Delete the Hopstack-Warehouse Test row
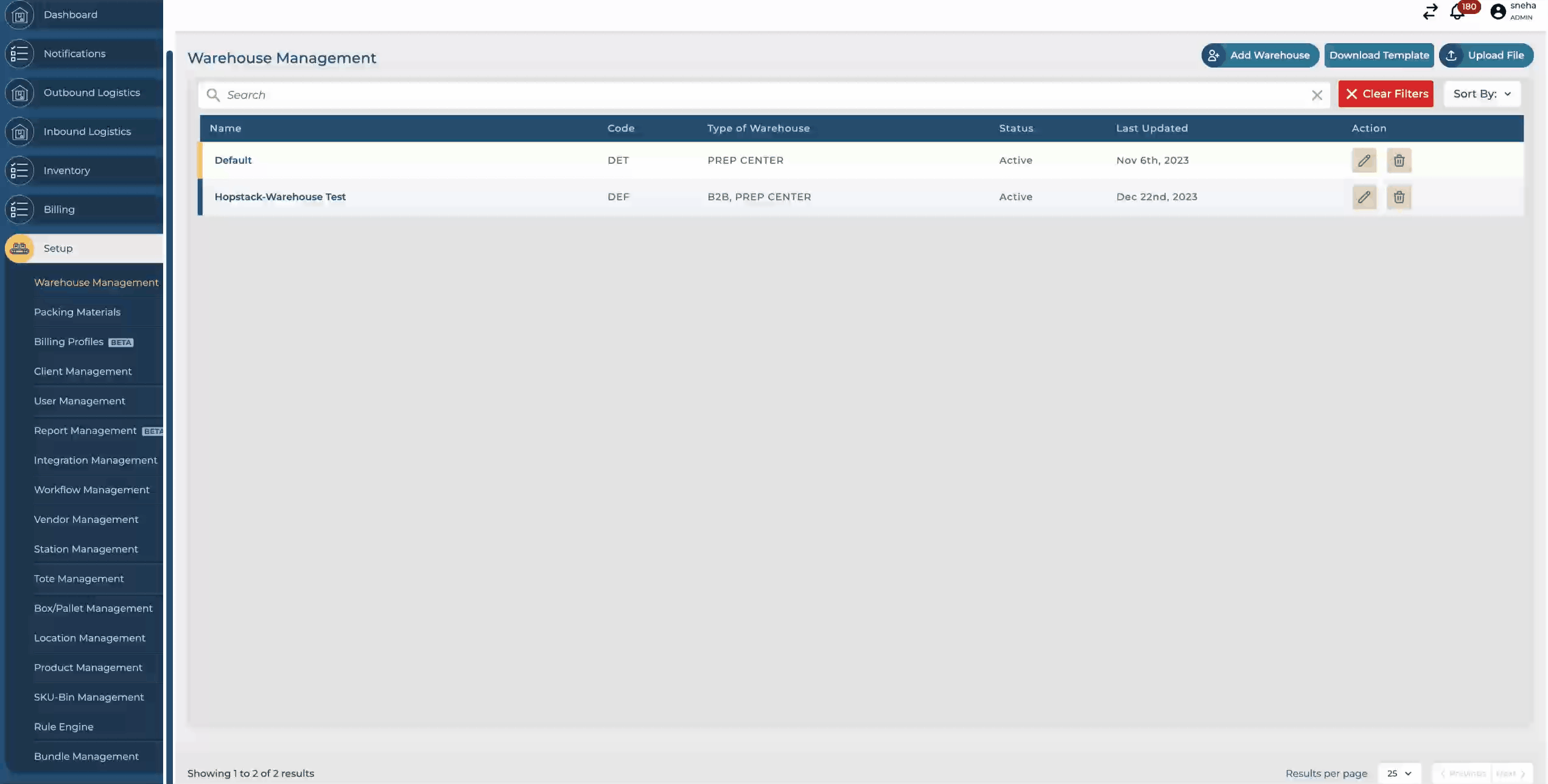Screen dimensions: 1548x784 click(x=1398, y=197)
